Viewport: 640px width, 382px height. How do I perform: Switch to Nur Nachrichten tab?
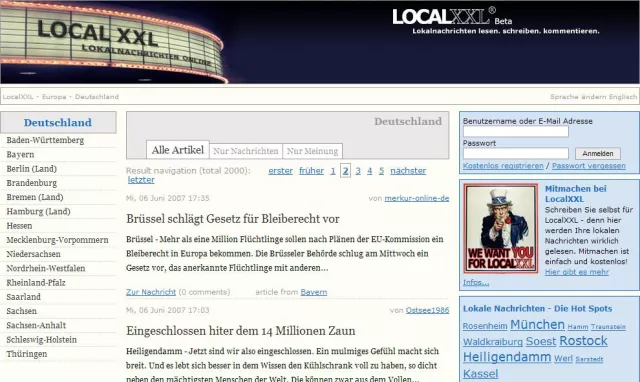[246, 151]
